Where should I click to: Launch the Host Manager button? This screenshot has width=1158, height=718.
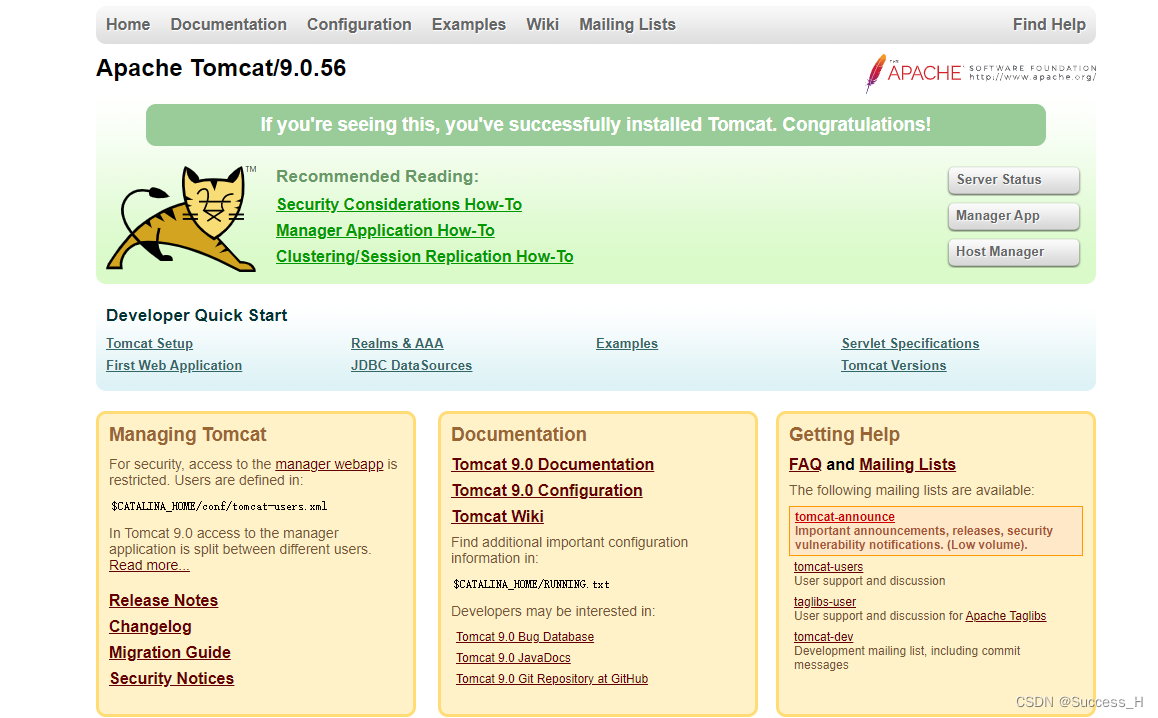1013,253
